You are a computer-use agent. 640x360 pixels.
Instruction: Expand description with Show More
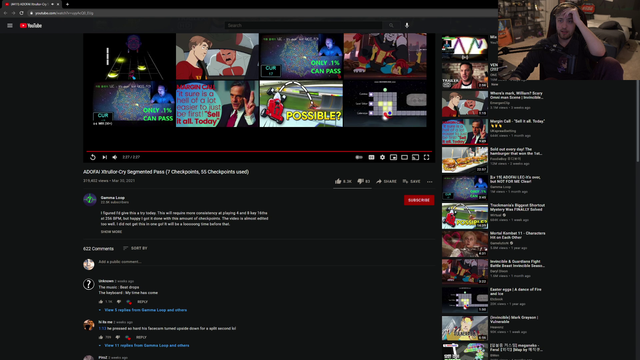(x=111, y=232)
